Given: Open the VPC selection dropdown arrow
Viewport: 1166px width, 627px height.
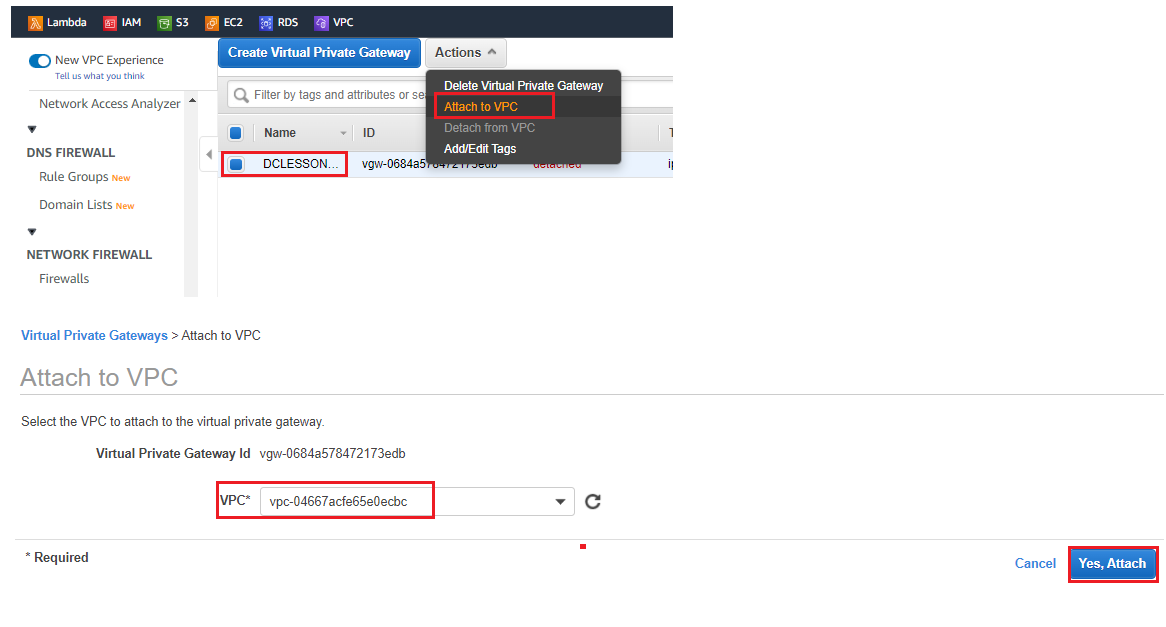Looking at the screenshot, I should point(560,502).
